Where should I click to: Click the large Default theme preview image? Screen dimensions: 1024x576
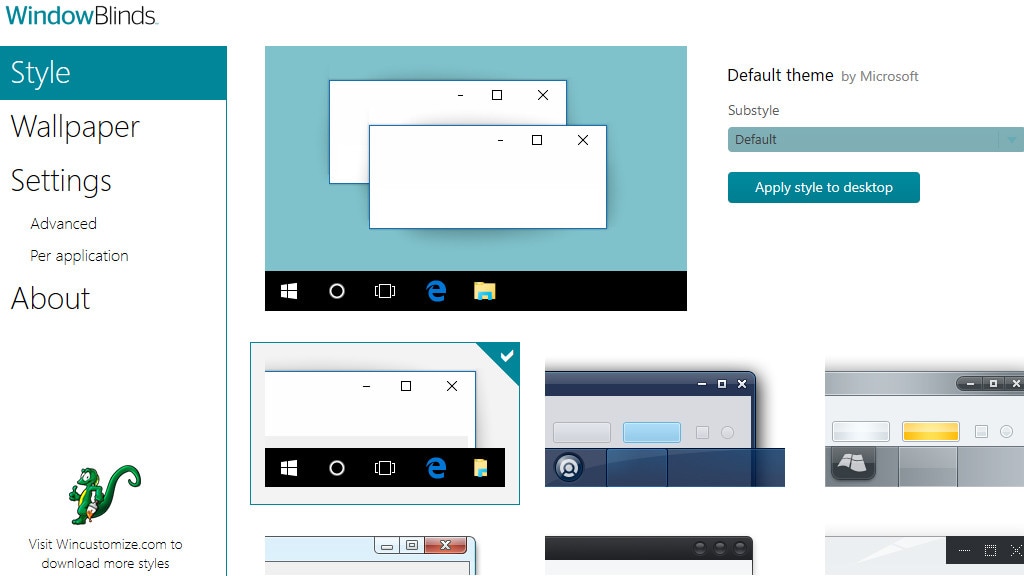pos(475,178)
